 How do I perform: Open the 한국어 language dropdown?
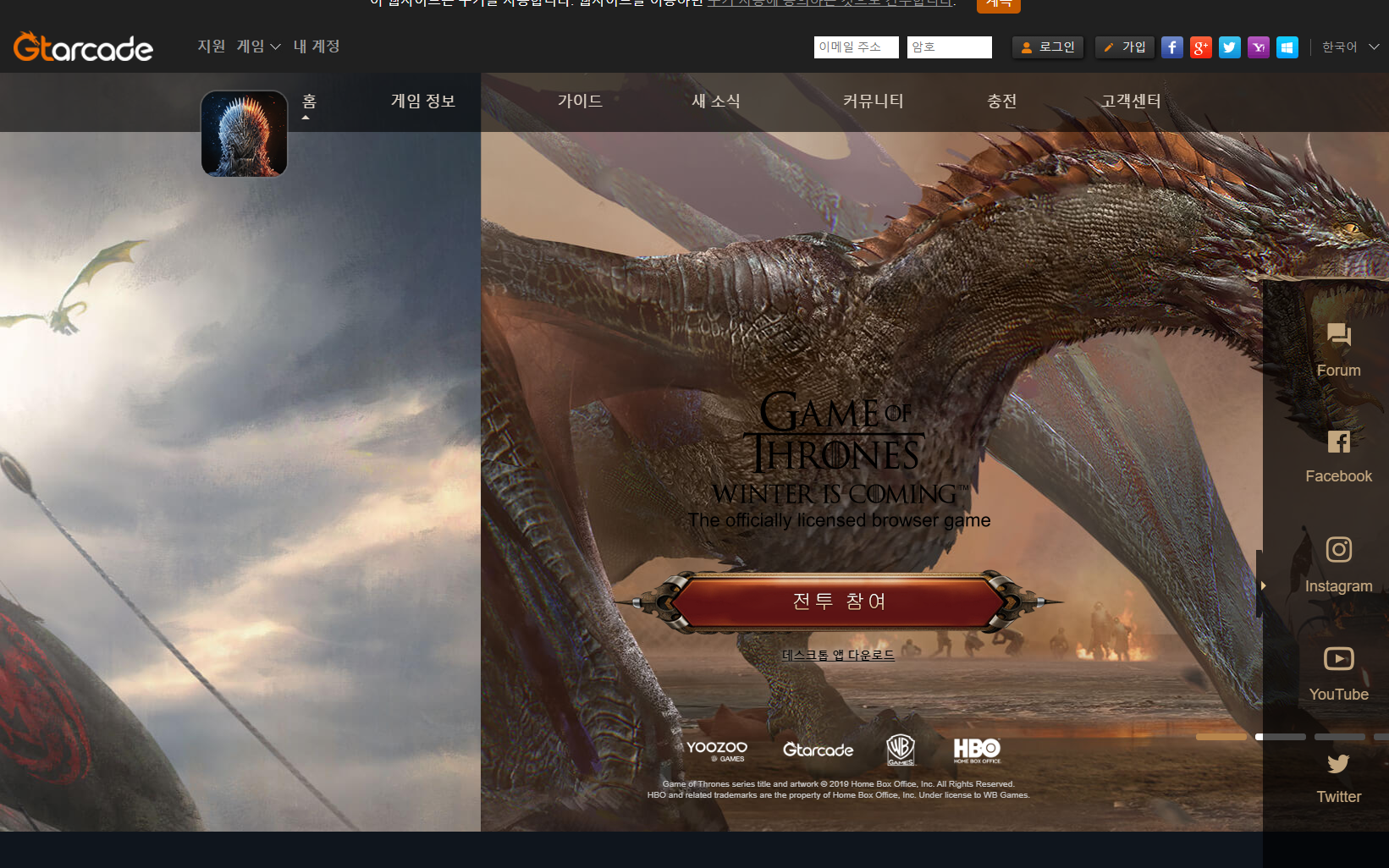(x=1351, y=47)
